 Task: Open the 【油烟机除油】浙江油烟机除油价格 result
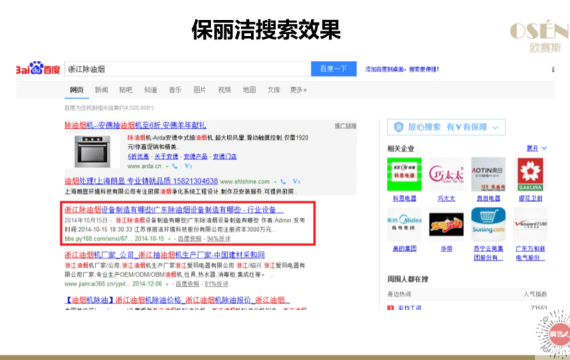tap(177, 300)
